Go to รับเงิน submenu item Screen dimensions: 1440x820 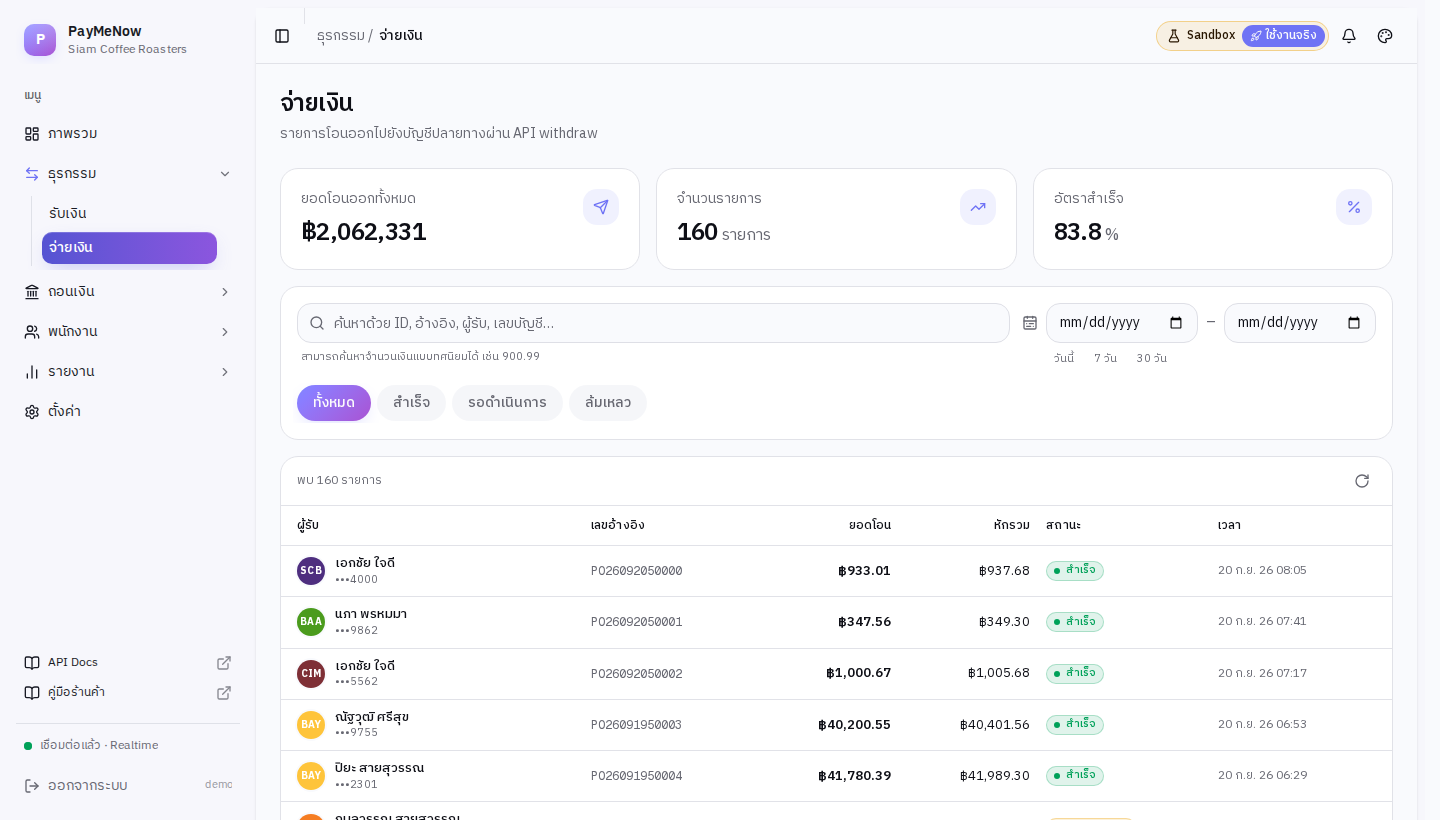click(129, 214)
